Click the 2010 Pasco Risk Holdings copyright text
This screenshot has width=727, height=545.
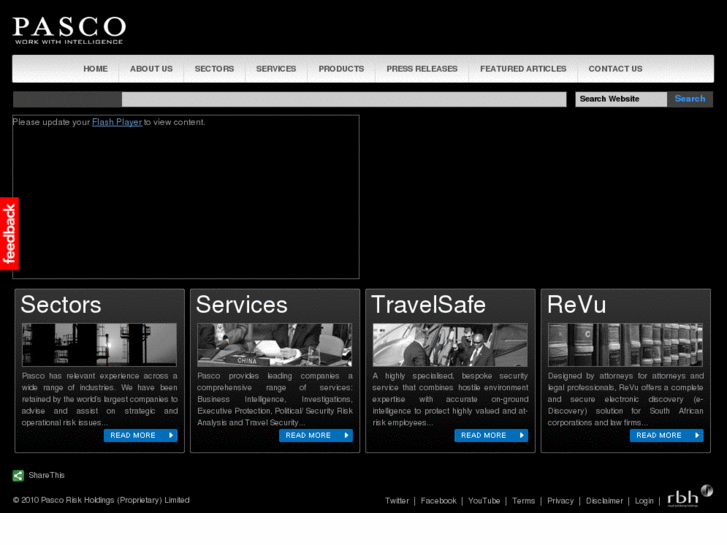(x=101, y=500)
